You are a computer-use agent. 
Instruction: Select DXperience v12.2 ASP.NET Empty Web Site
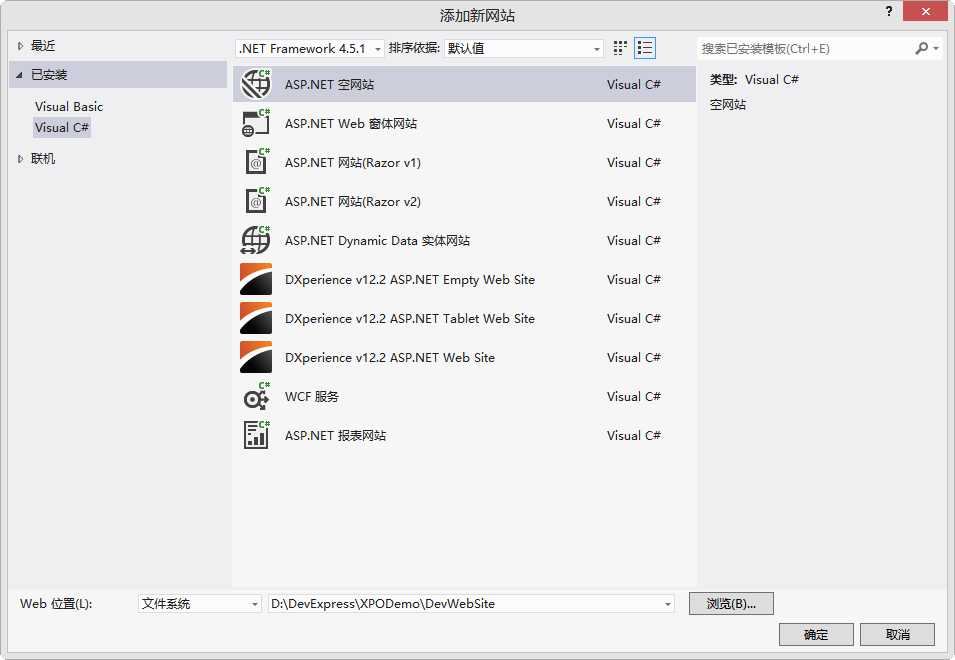tap(410, 279)
